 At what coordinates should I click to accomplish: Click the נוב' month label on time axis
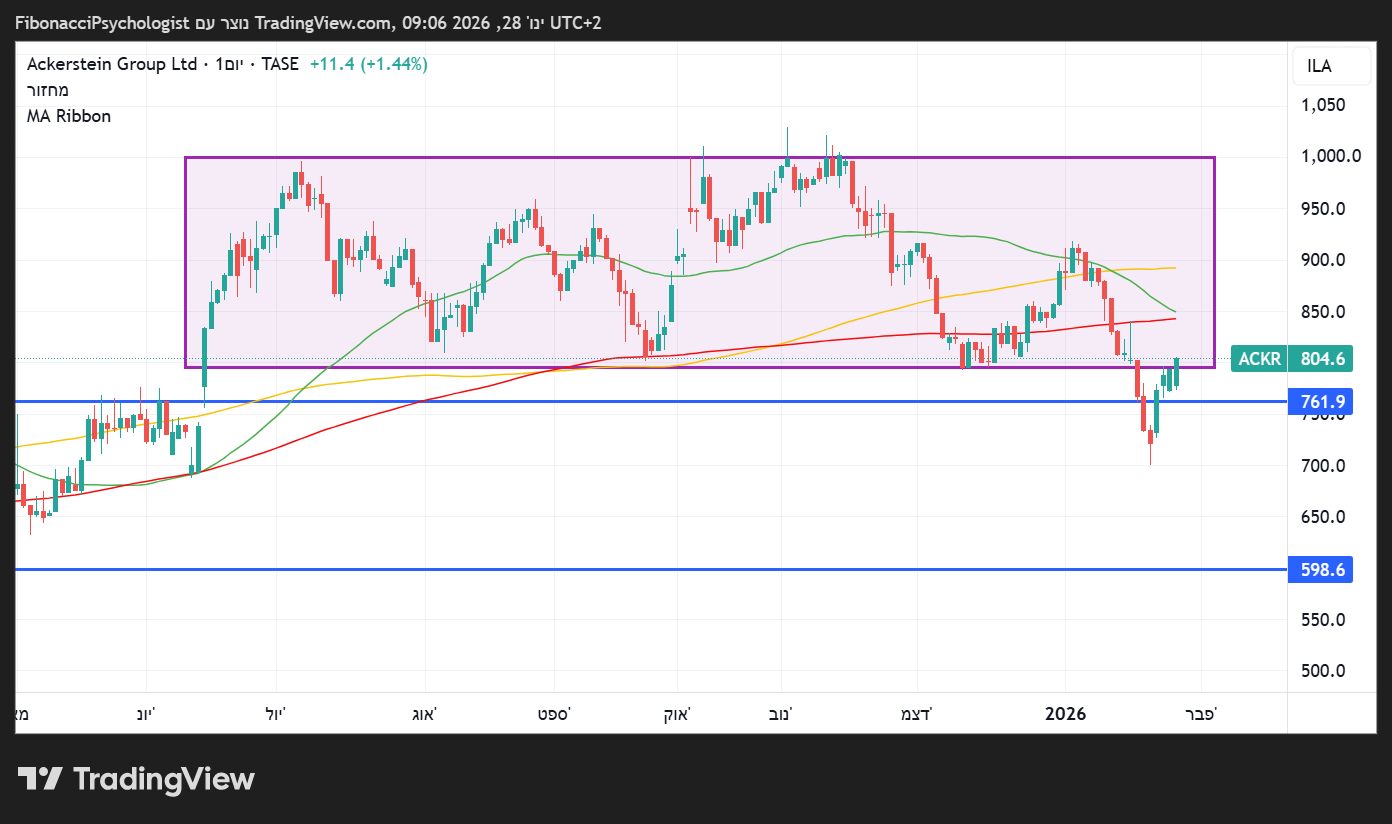[x=781, y=713]
